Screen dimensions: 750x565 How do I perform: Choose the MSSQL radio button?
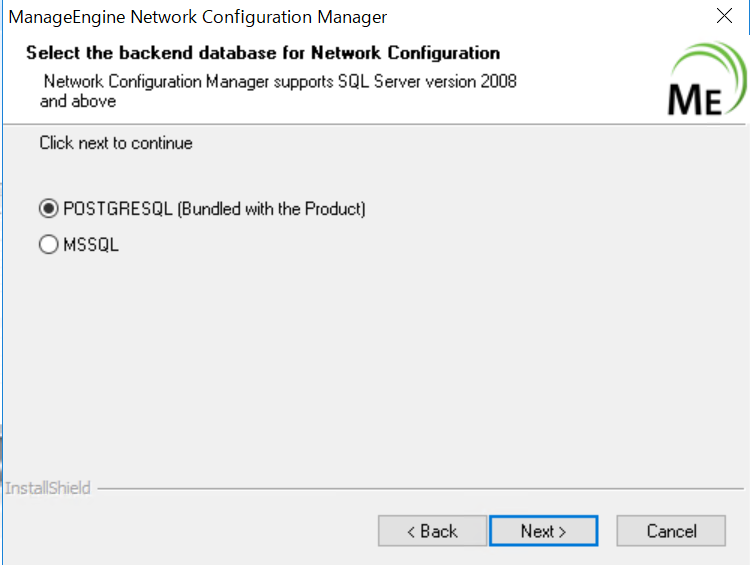click(x=49, y=244)
